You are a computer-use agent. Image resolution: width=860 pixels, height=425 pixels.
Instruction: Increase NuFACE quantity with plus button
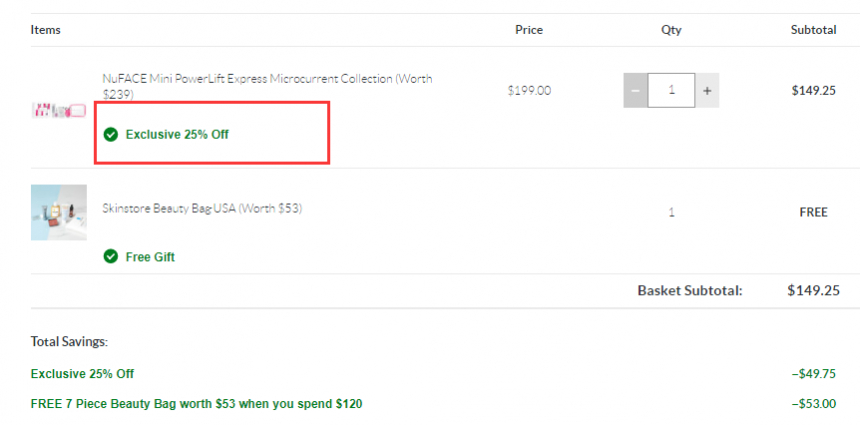707,90
